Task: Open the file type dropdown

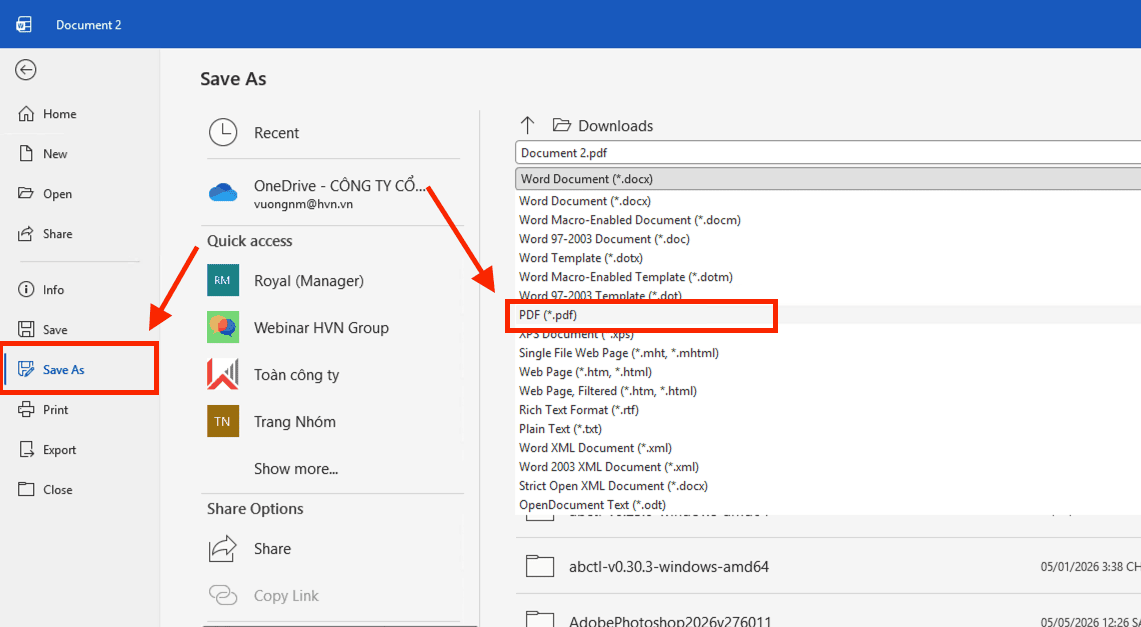Action: pyautogui.click(x=828, y=179)
